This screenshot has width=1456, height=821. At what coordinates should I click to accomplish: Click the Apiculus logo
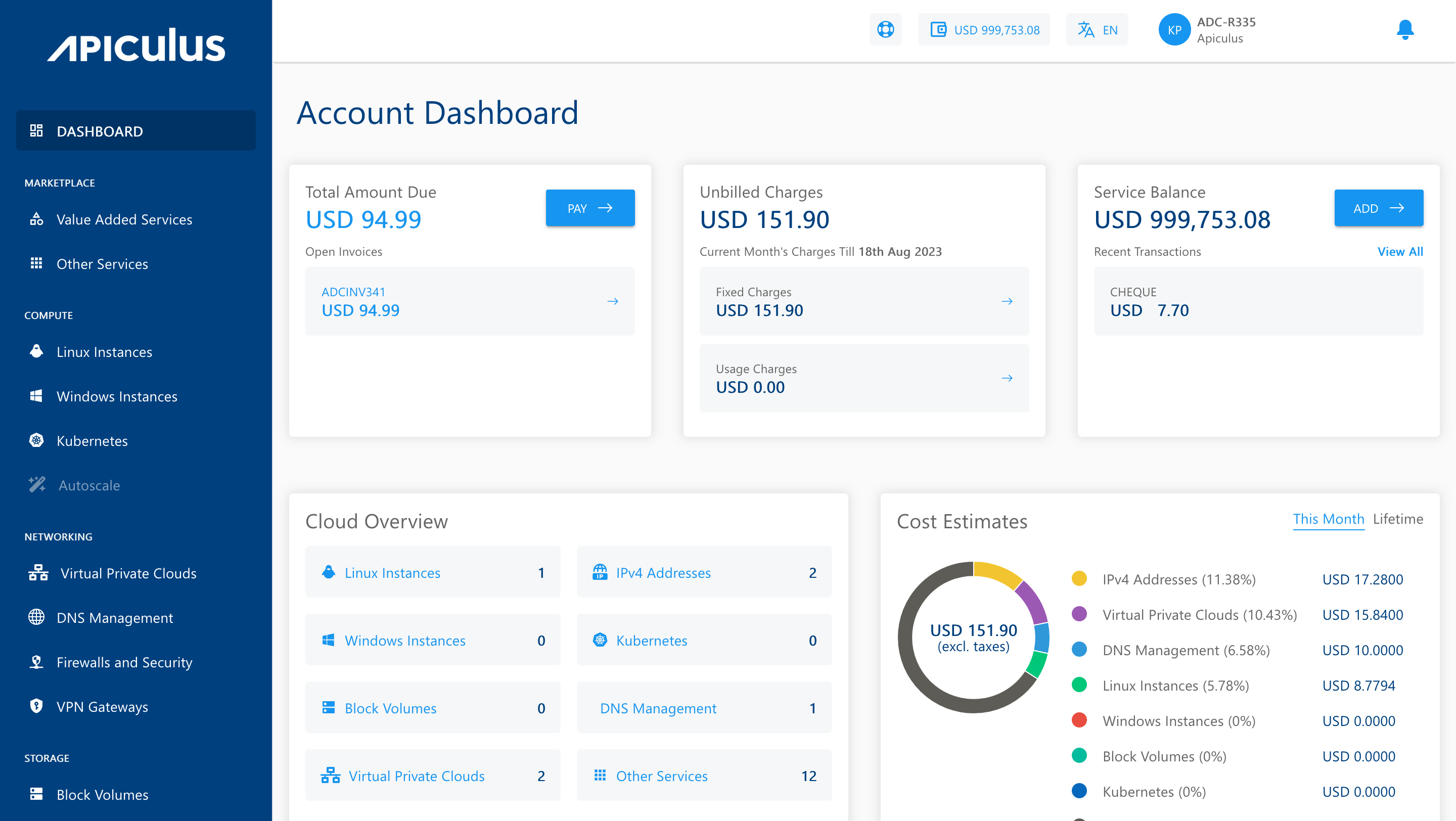136,45
